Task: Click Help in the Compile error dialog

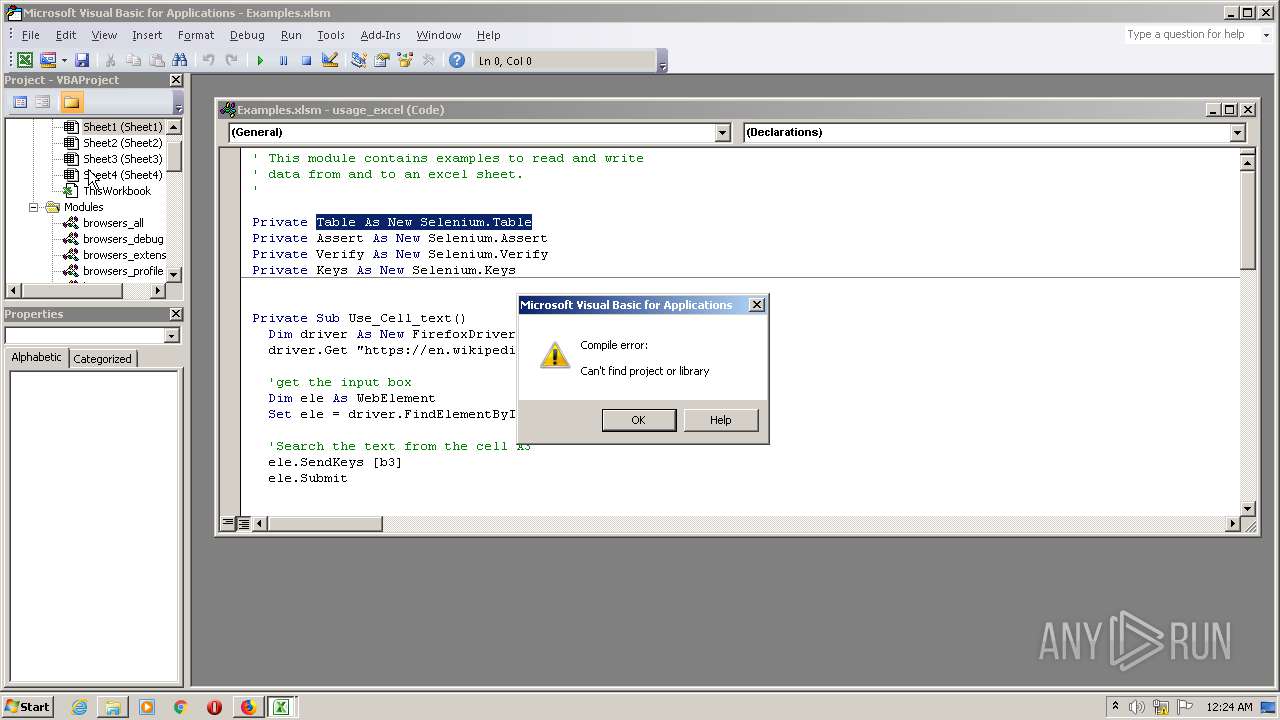Action: [720, 420]
